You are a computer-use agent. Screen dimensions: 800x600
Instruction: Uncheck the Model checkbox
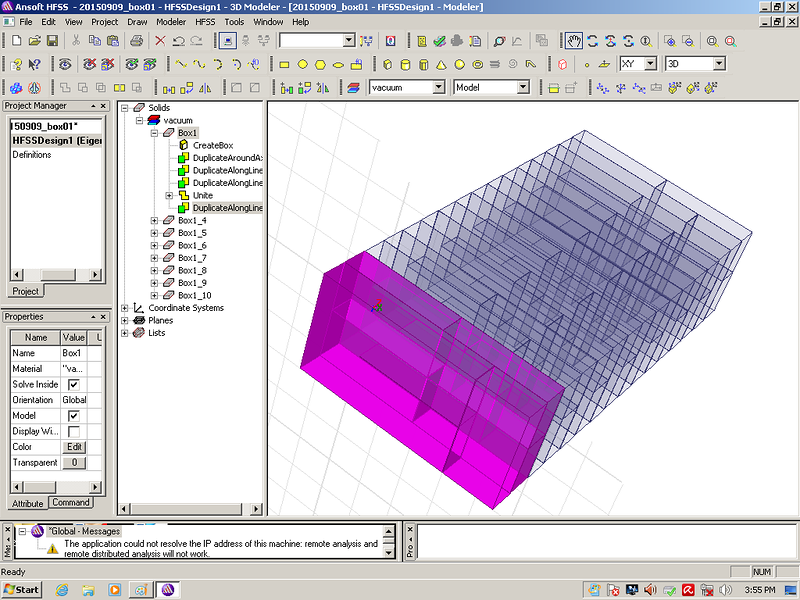pos(73,416)
